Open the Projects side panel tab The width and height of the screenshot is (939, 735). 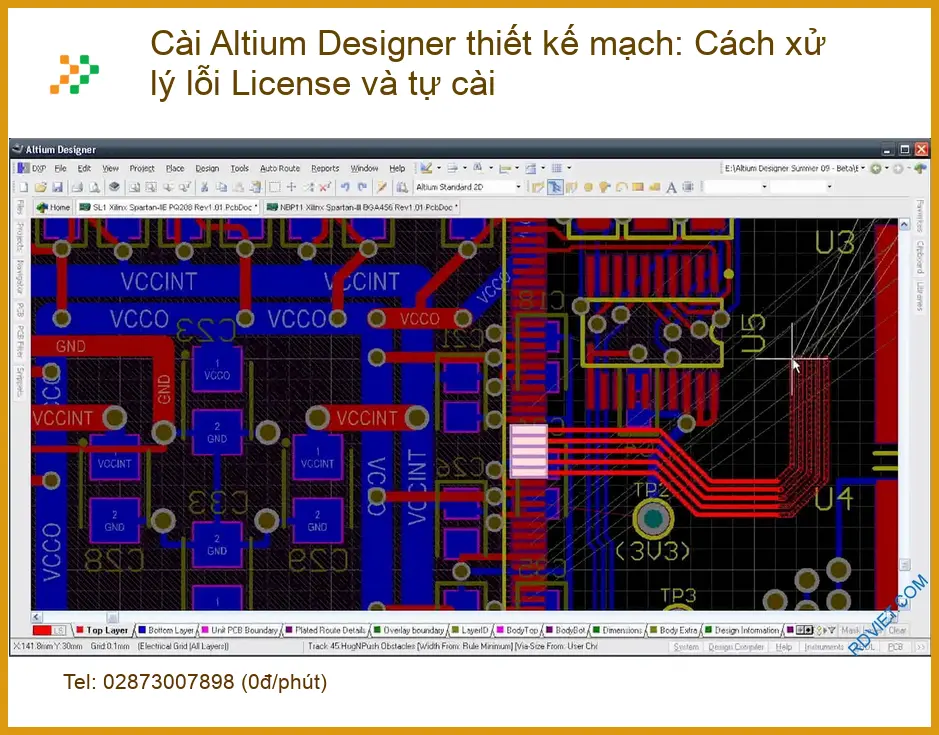(x=20, y=237)
